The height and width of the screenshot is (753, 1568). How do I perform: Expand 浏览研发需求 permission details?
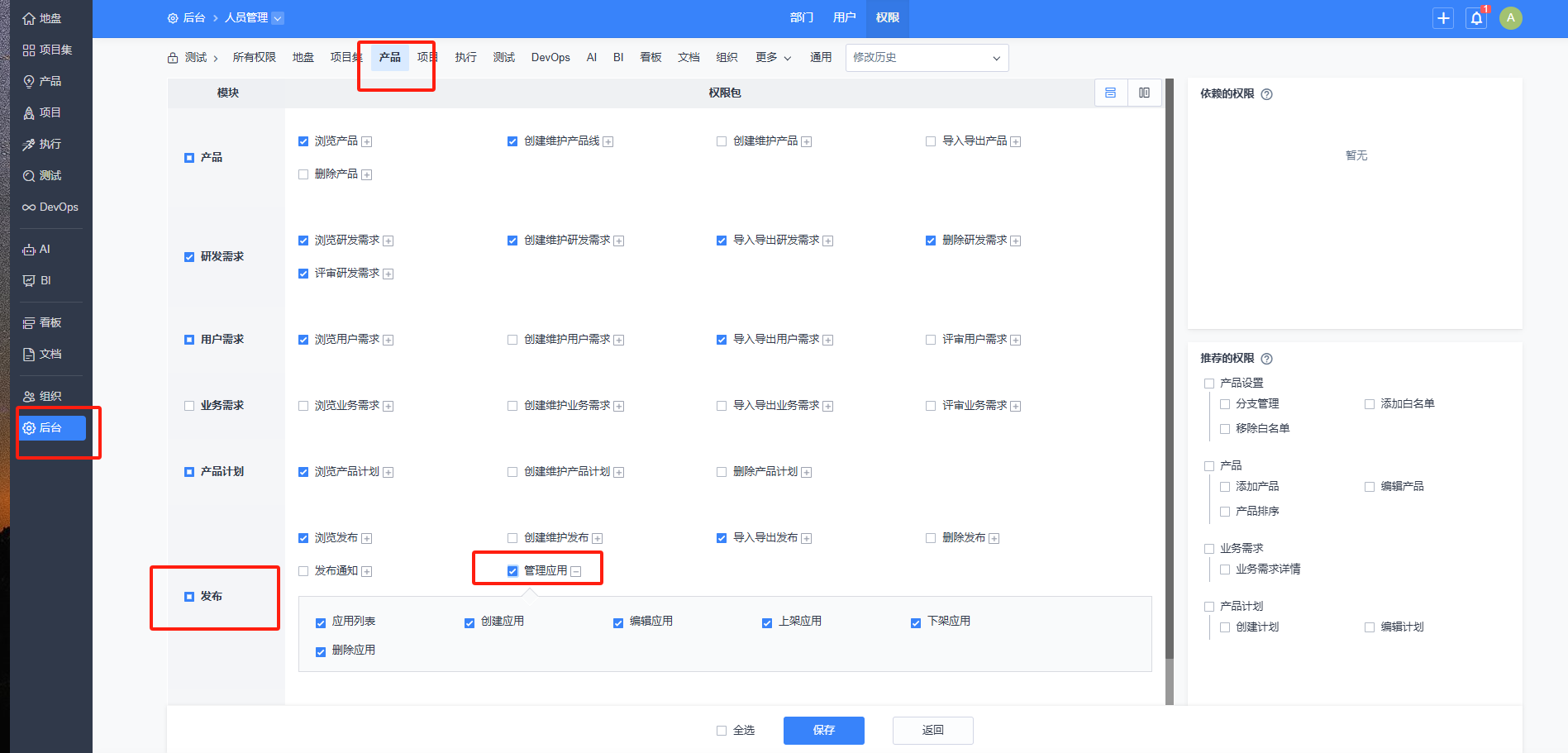(x=388, y=241)
